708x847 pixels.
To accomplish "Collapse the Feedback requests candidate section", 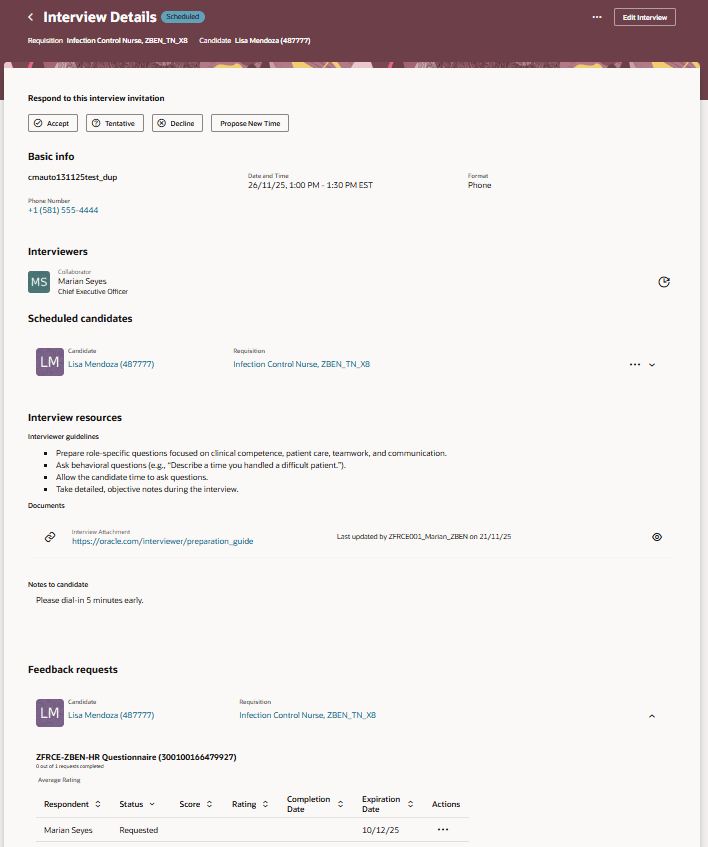I will (x=652, y=716).
